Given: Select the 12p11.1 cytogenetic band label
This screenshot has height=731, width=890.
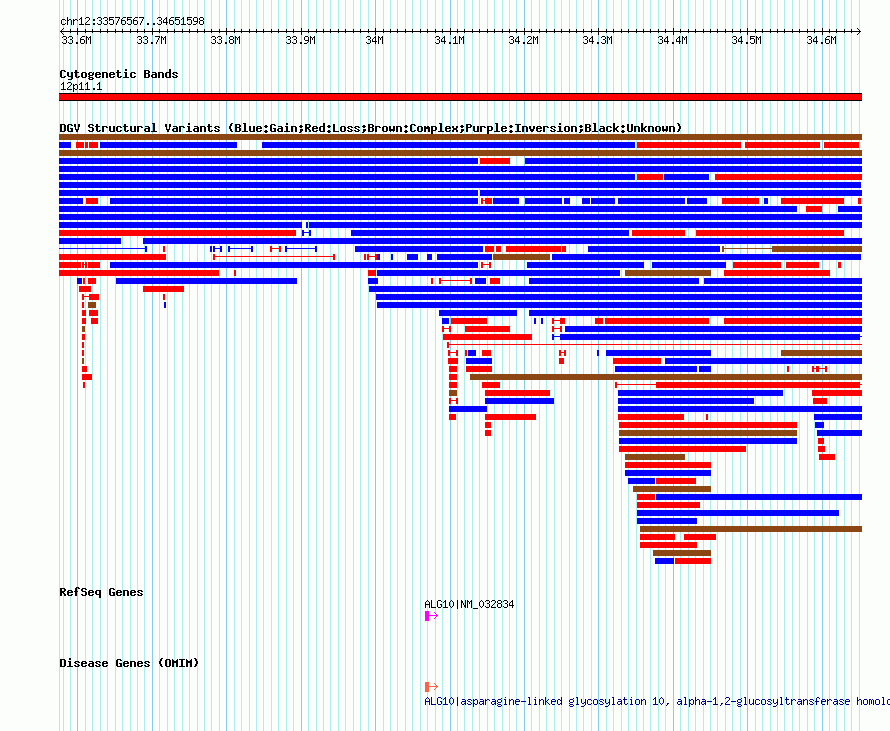Looking at the screenshot, I should tap(81, 86).
